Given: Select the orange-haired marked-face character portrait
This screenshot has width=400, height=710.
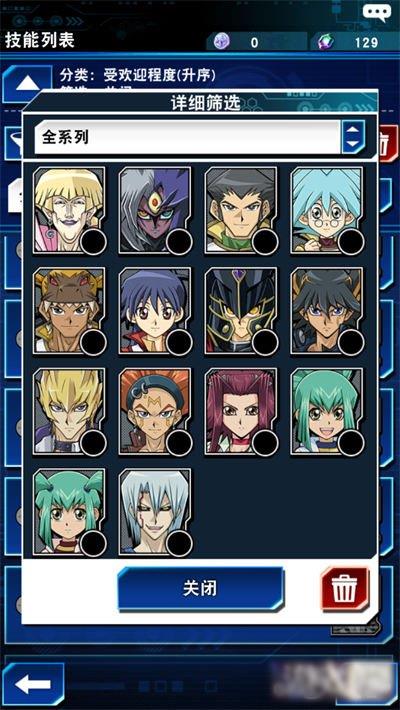Looking at the screenshot, I should click(x=155, y=411).
